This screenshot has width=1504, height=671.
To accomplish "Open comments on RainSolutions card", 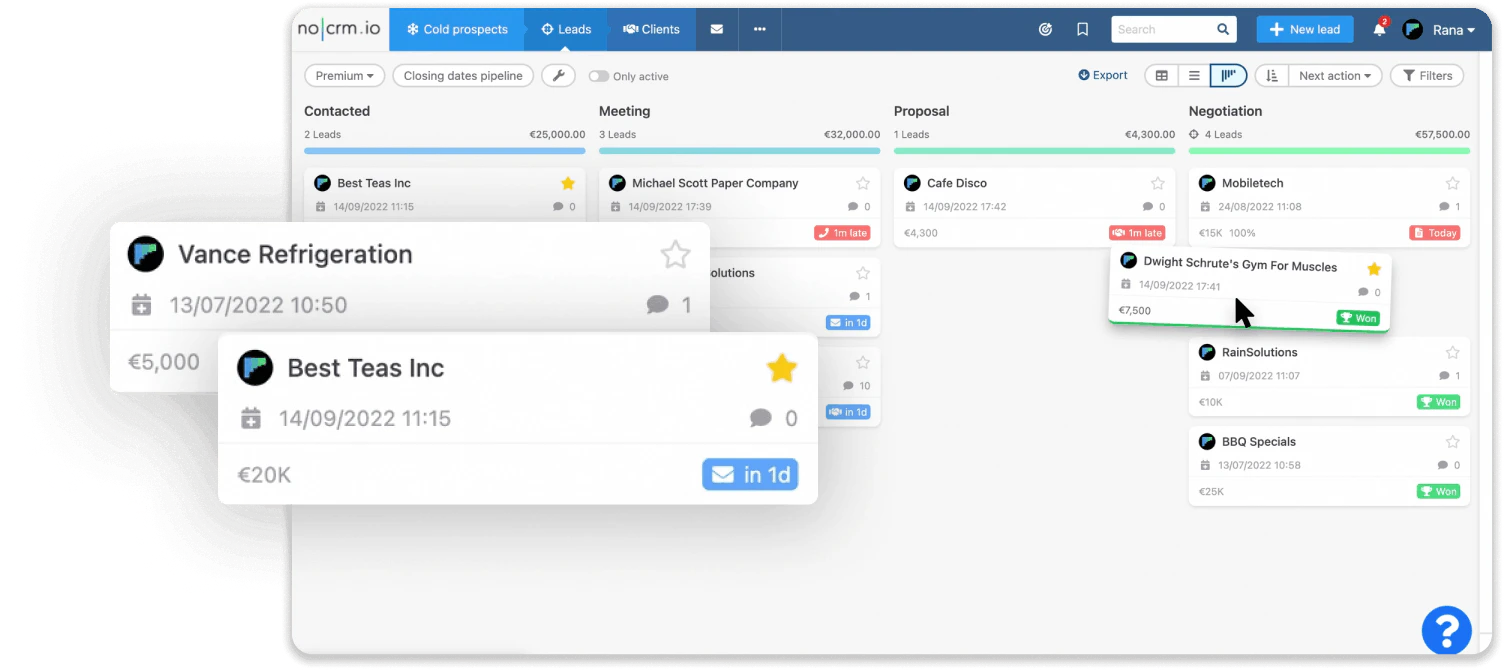I will coord(1449,376).
